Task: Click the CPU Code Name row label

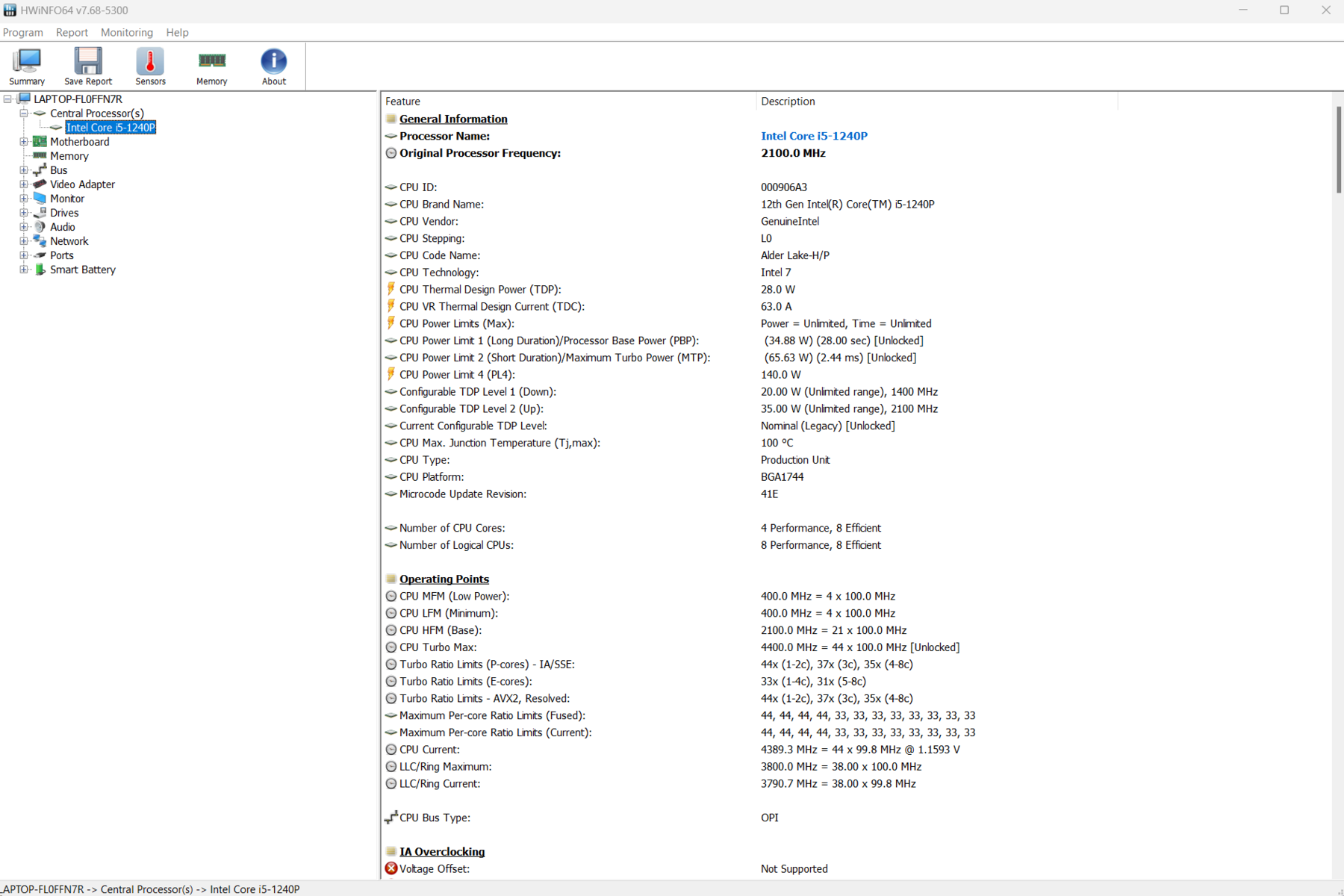Action: tap(440, 255)
